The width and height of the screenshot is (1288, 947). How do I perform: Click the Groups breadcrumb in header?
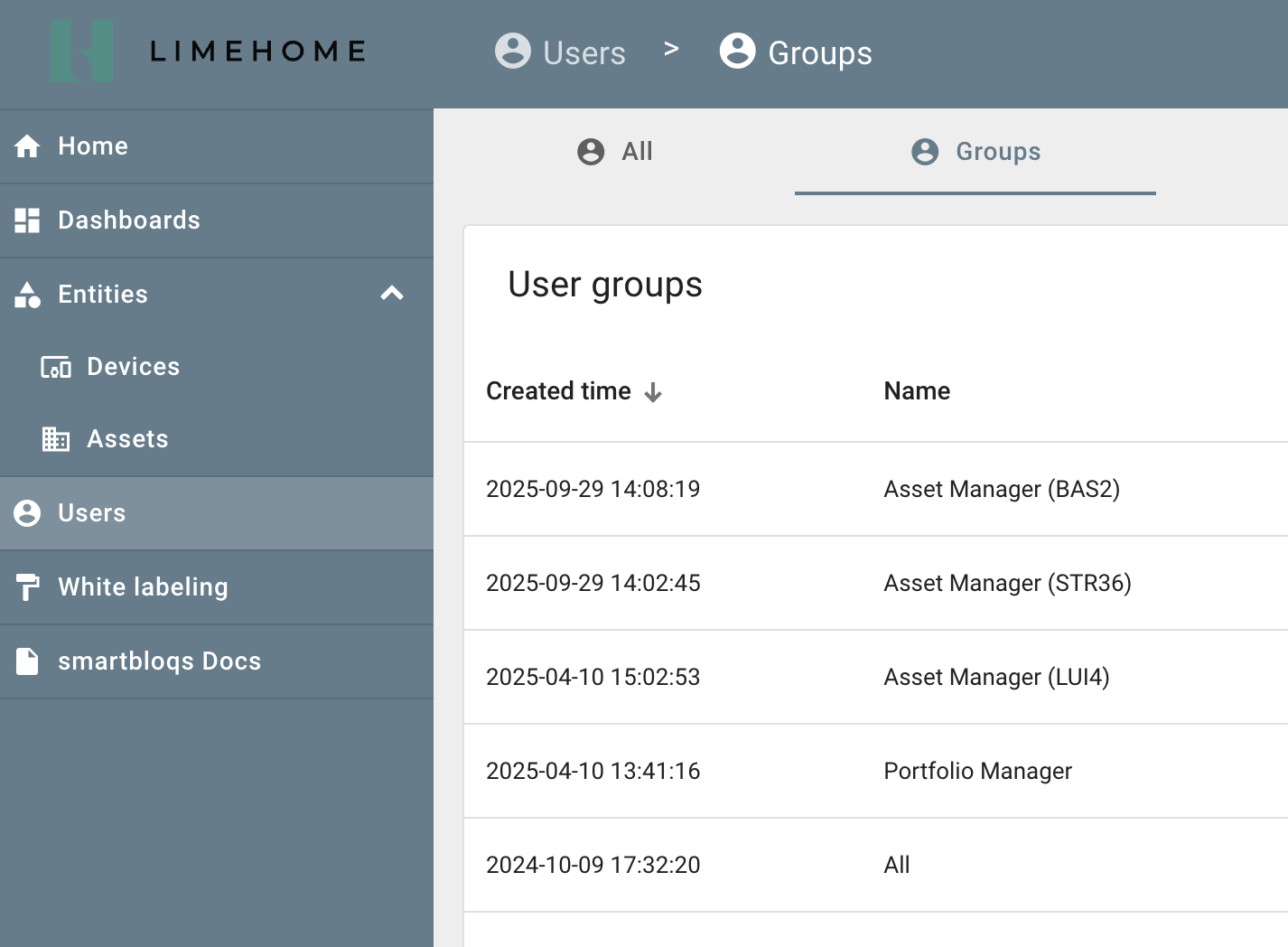point(796,52)
